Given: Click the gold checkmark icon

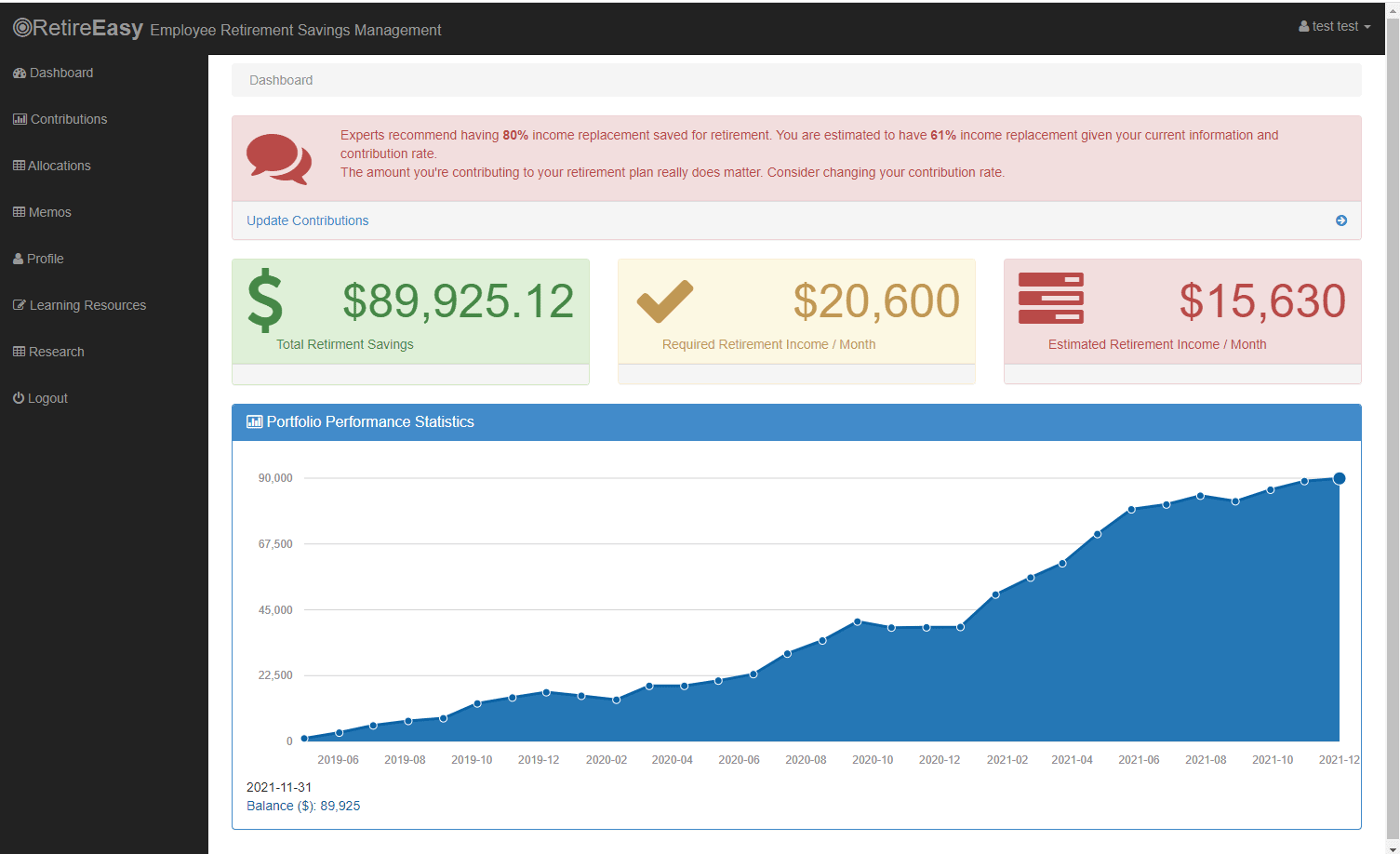Looking at the screenshot, I should (664, 301).
